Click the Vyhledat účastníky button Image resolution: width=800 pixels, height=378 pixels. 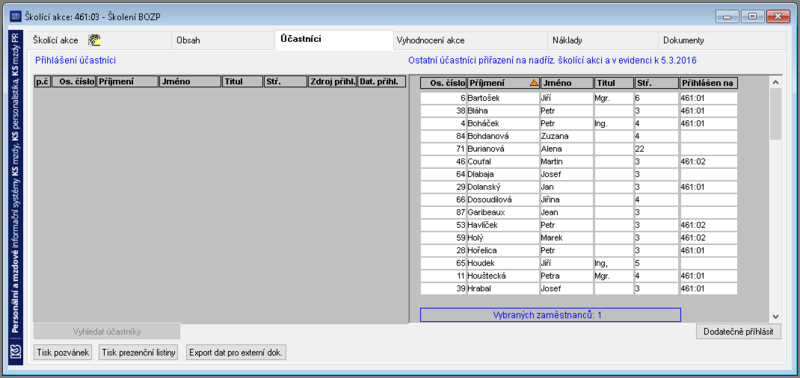[107, 332]
